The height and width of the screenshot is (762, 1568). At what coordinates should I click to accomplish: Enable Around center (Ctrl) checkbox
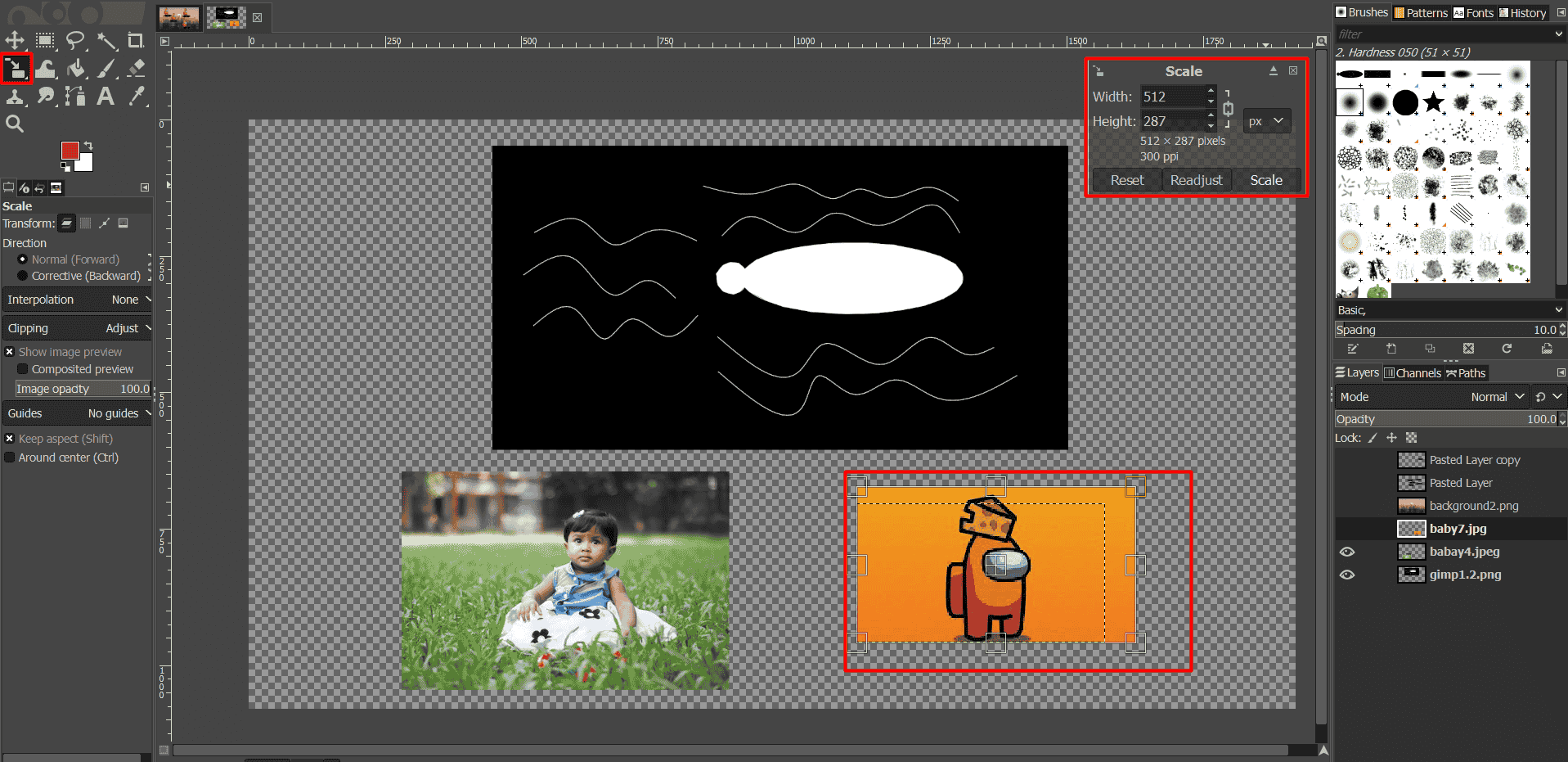(x=62, y=458)
